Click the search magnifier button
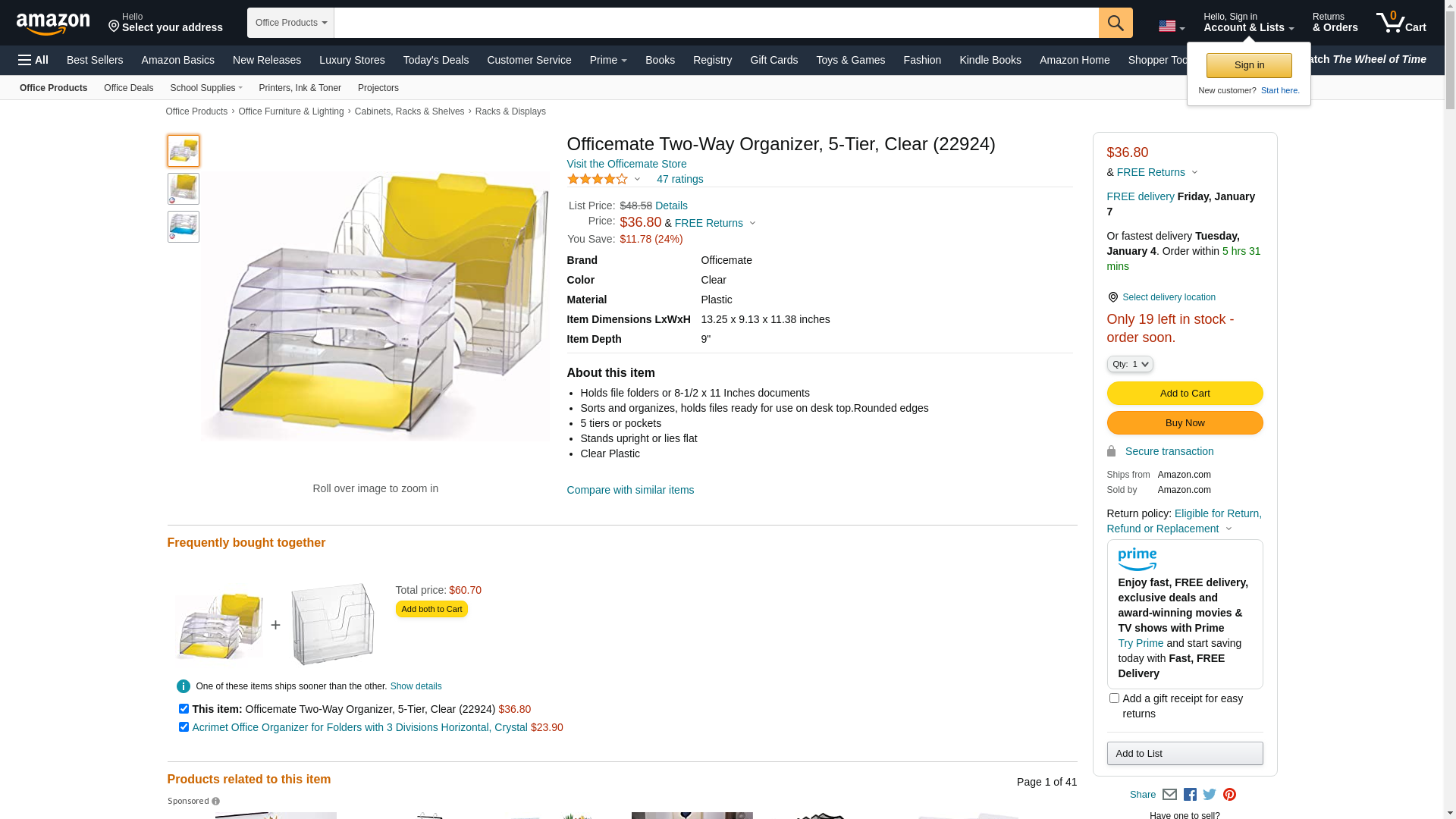The image size is (1456, 819). coord(1115,23)
